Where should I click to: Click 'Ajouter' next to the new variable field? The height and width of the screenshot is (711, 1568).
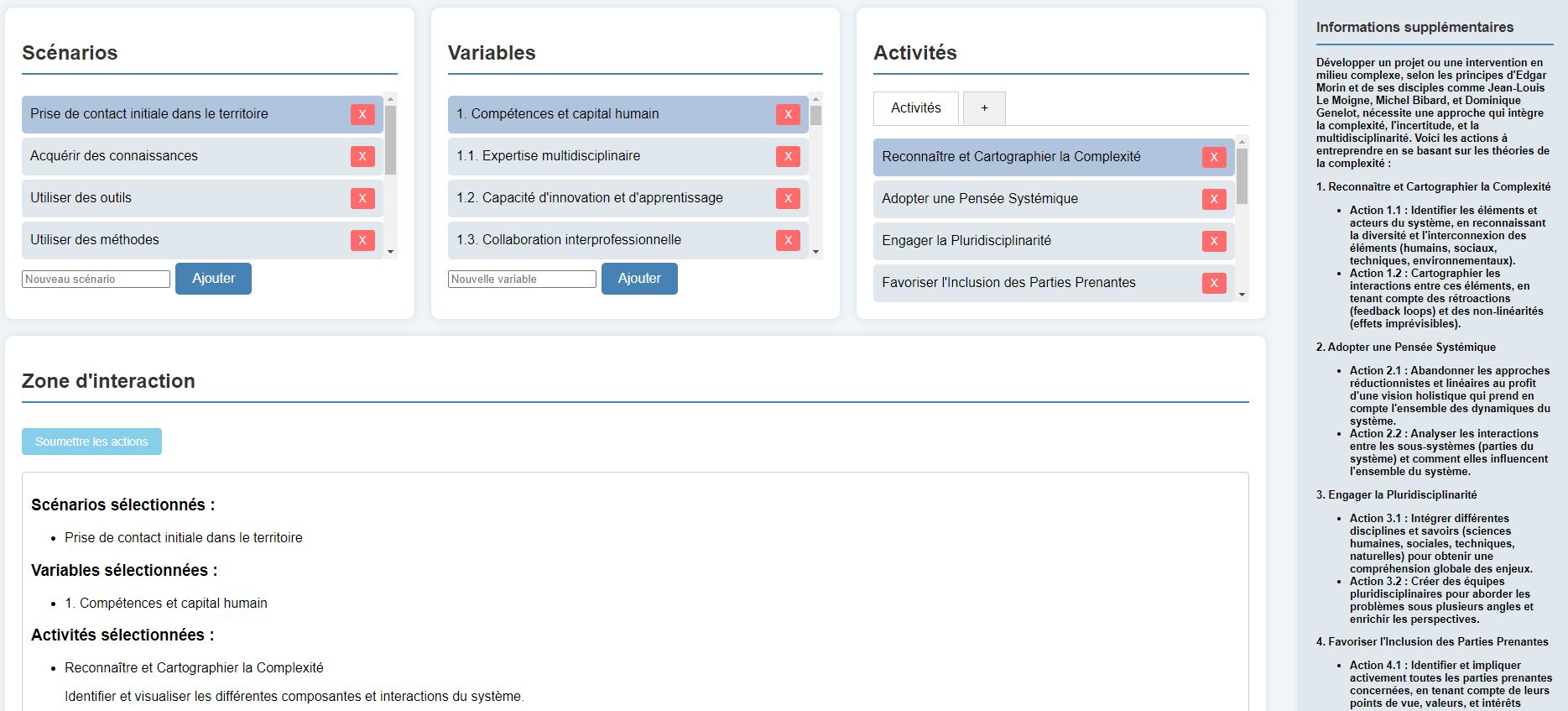click(x=639, y=279)
